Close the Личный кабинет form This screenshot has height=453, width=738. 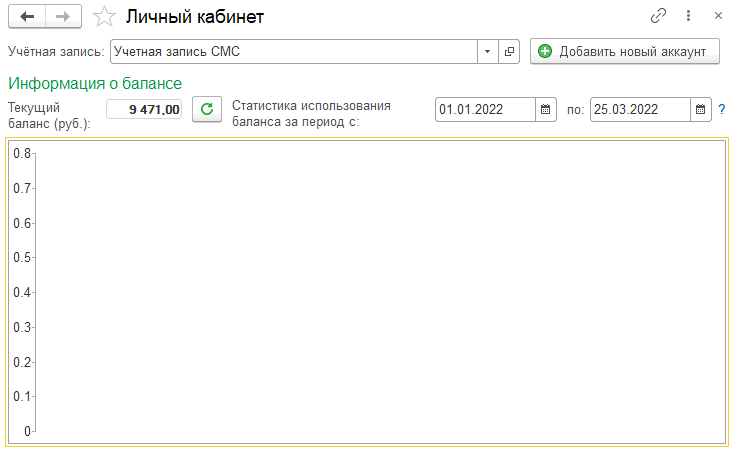(x=718, y=16)
